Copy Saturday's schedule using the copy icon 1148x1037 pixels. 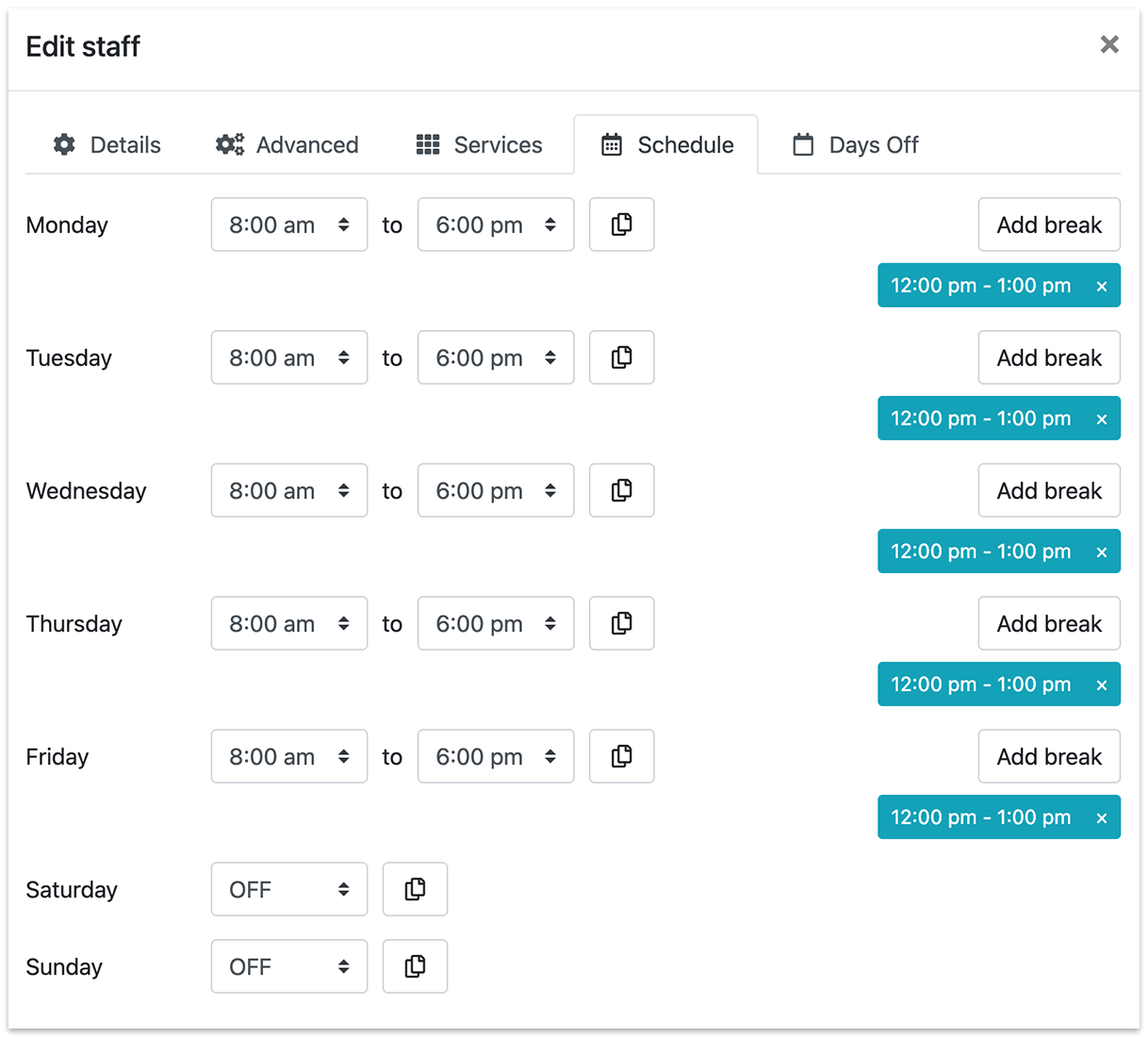(x=416, y=889)
